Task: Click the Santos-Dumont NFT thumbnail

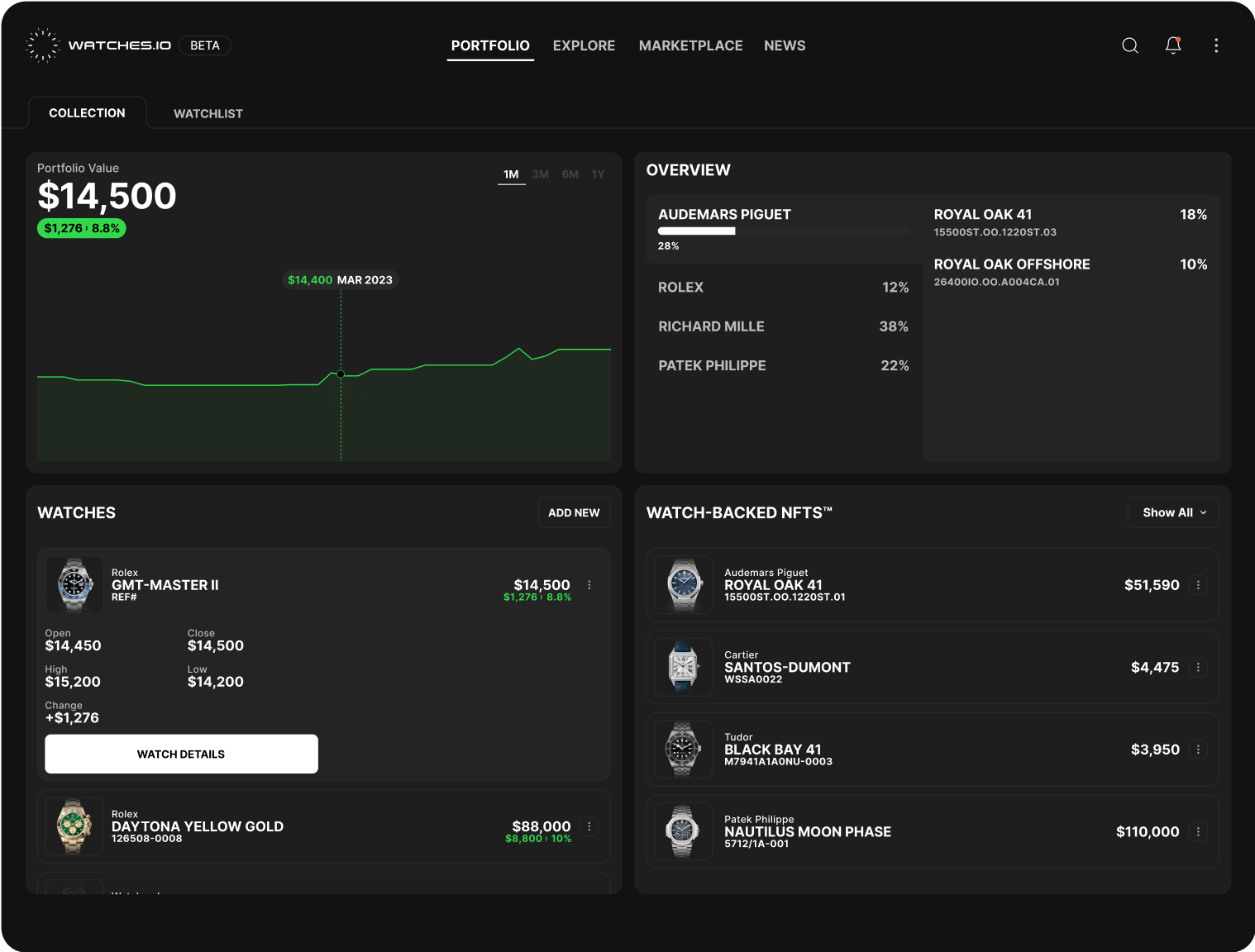Action: tap(683, 667)
